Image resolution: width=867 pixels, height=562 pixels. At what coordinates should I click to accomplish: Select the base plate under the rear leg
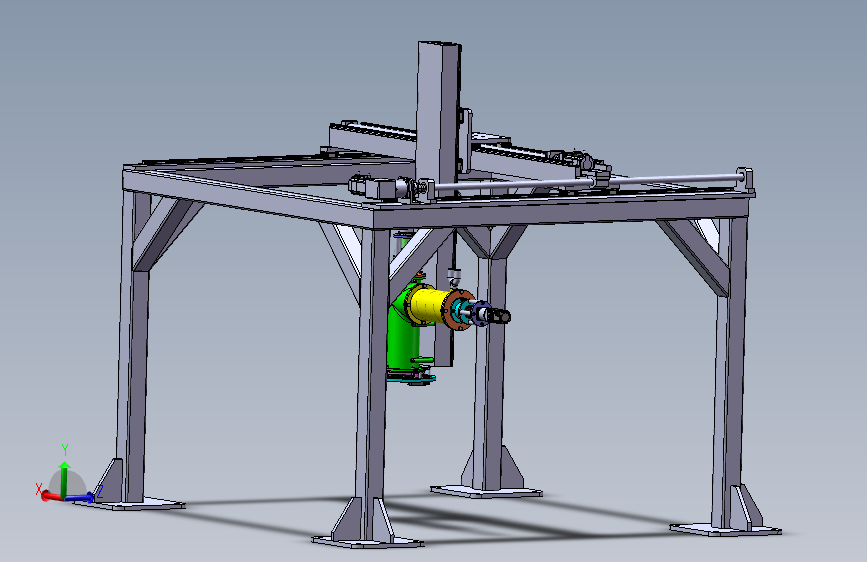tap(486, 491)
